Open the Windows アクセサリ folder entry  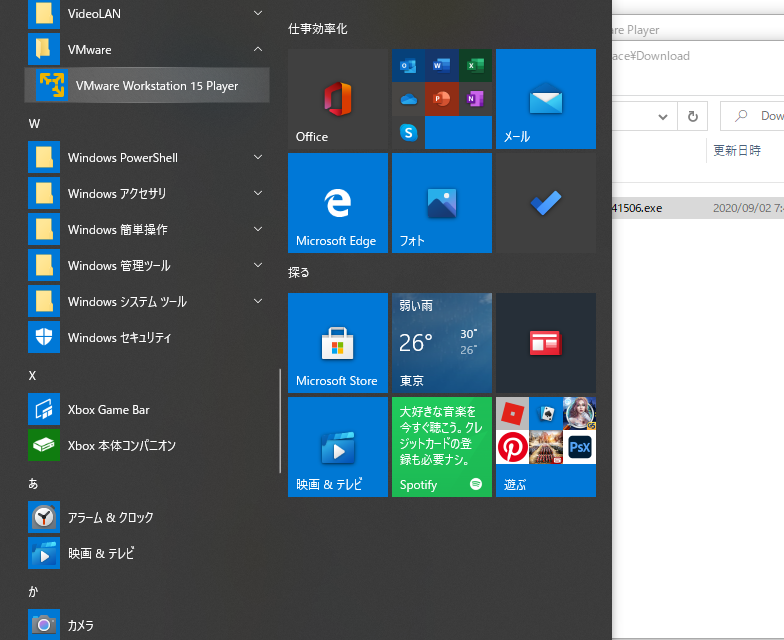tap(147, 194)
